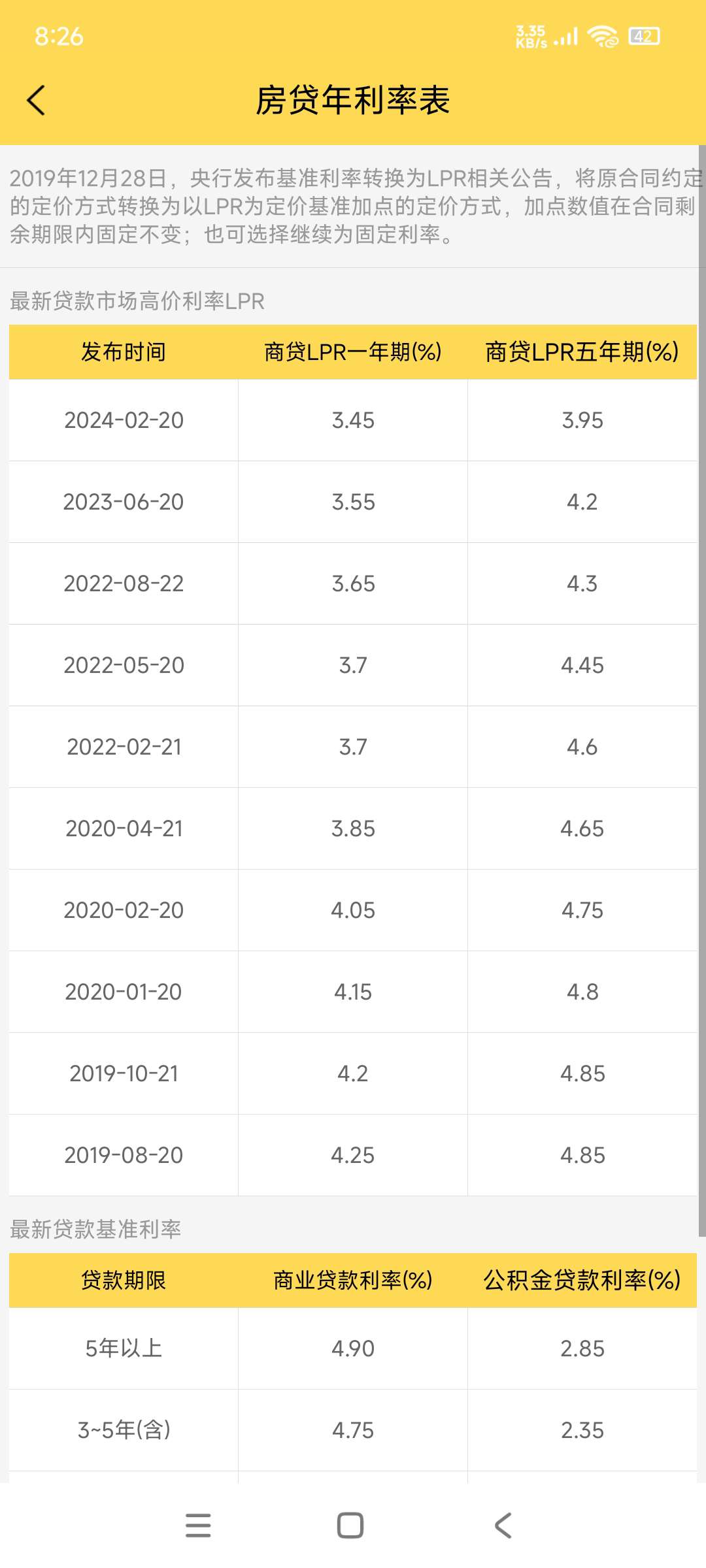706x1568 pixels.
Task: Tap the Android recent apps menu icon
Action: [198, 1525]
